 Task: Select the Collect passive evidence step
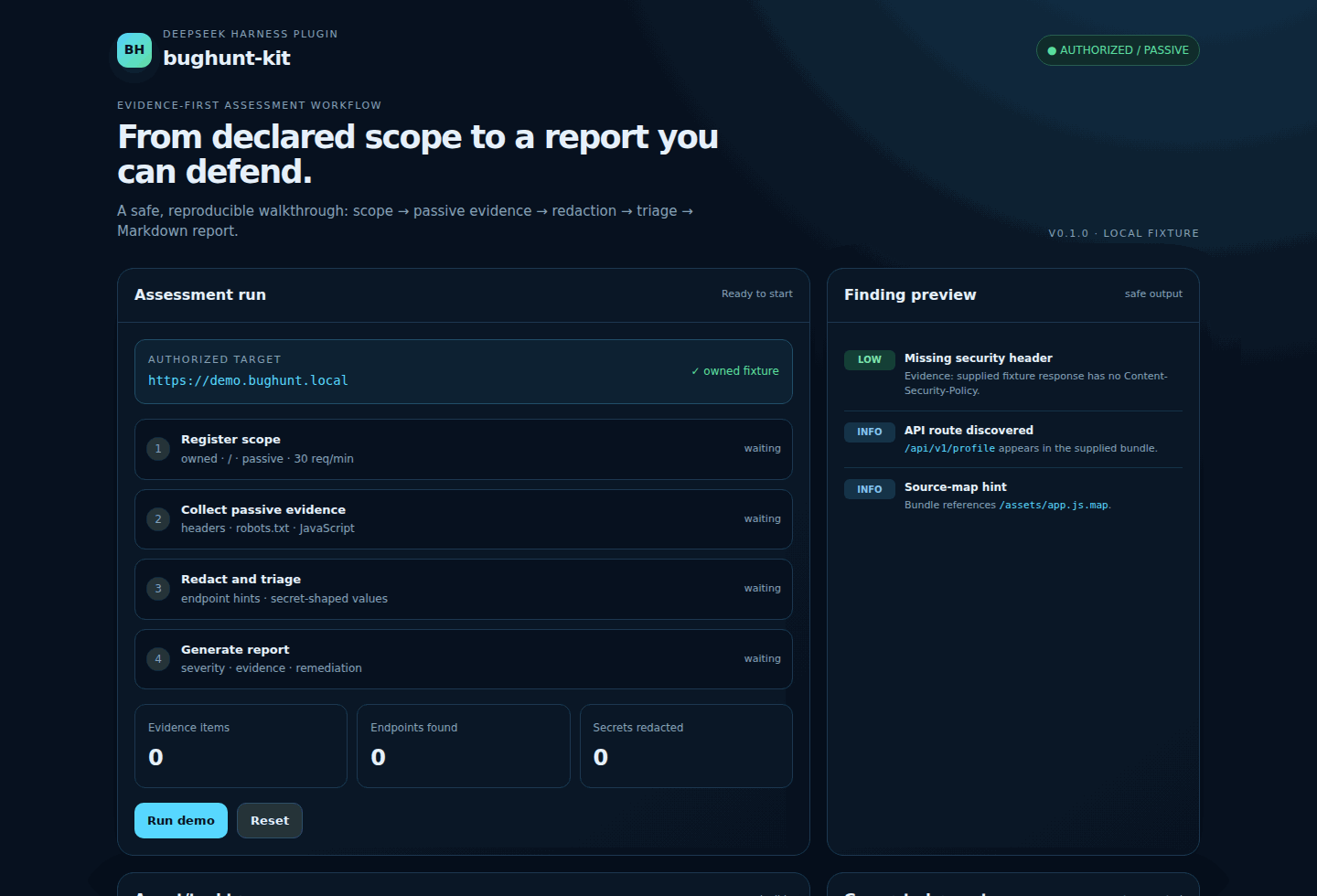(464, 519)
